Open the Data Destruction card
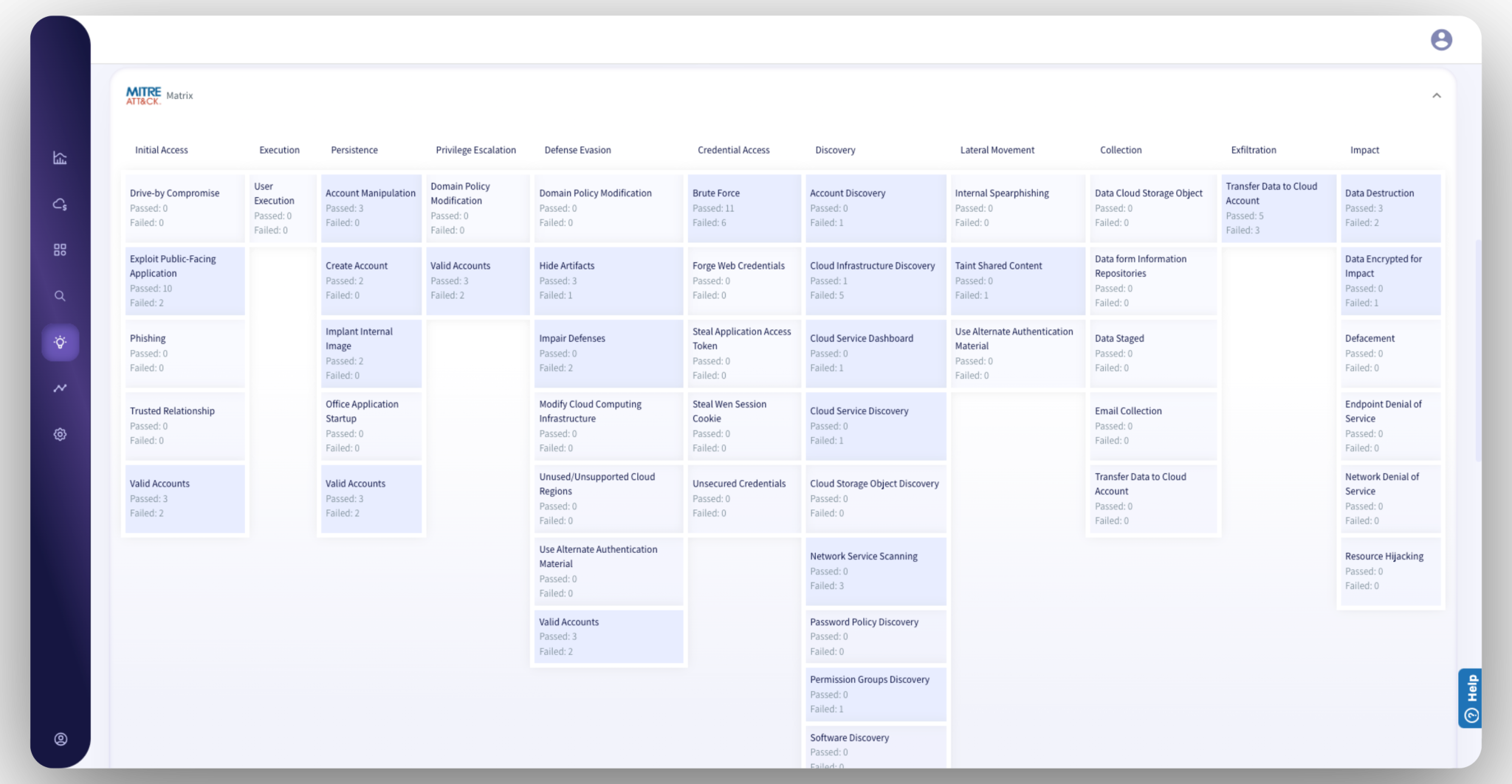The image size is (1512, 784). (1390, 208)
